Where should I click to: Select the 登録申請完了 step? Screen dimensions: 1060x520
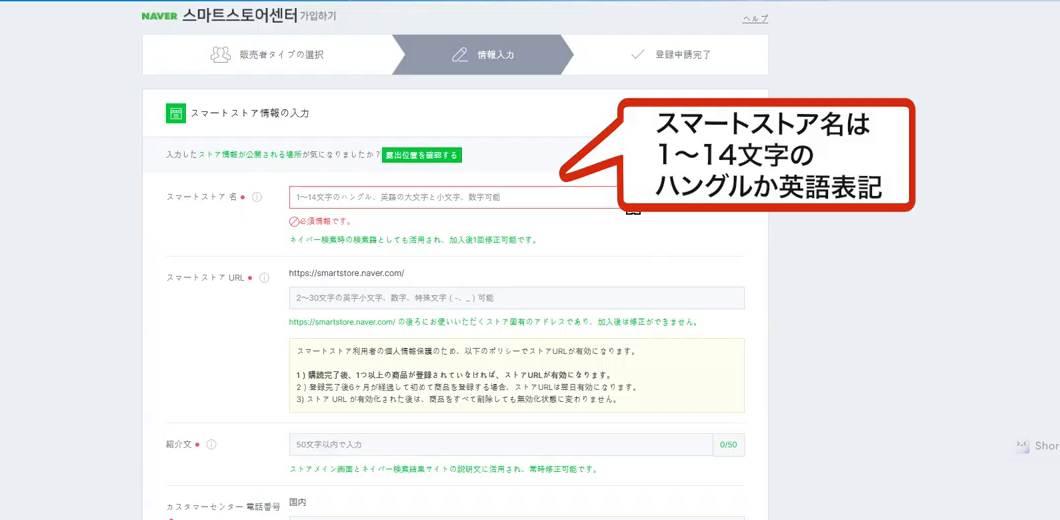(x=670, y=55)
